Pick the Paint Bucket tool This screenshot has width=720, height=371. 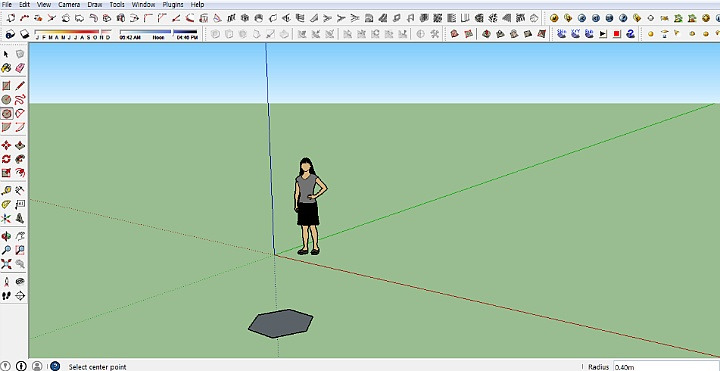[x=6, y=68]
